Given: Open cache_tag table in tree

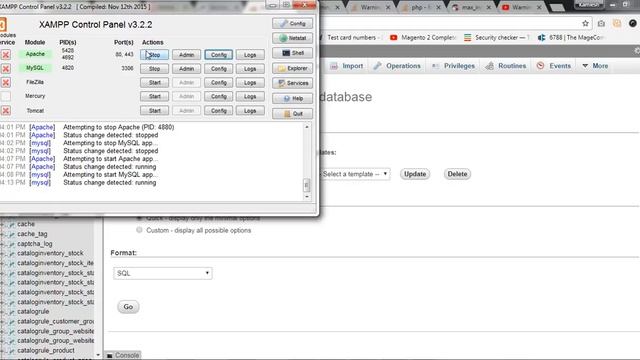Looking at the screenshot, I should click(x=32, y=234).
